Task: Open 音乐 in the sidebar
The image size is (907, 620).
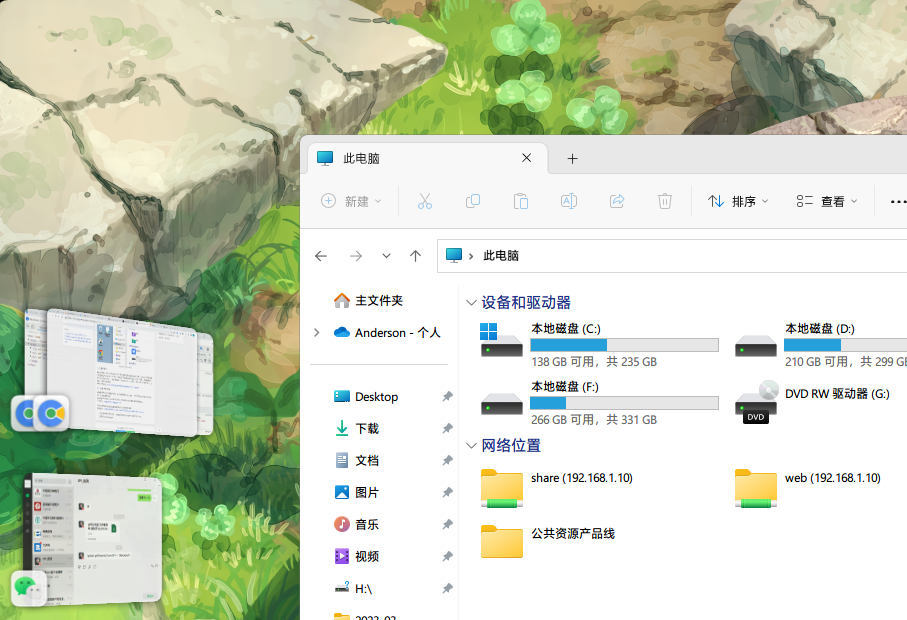Action: click(x=357, y=525)
